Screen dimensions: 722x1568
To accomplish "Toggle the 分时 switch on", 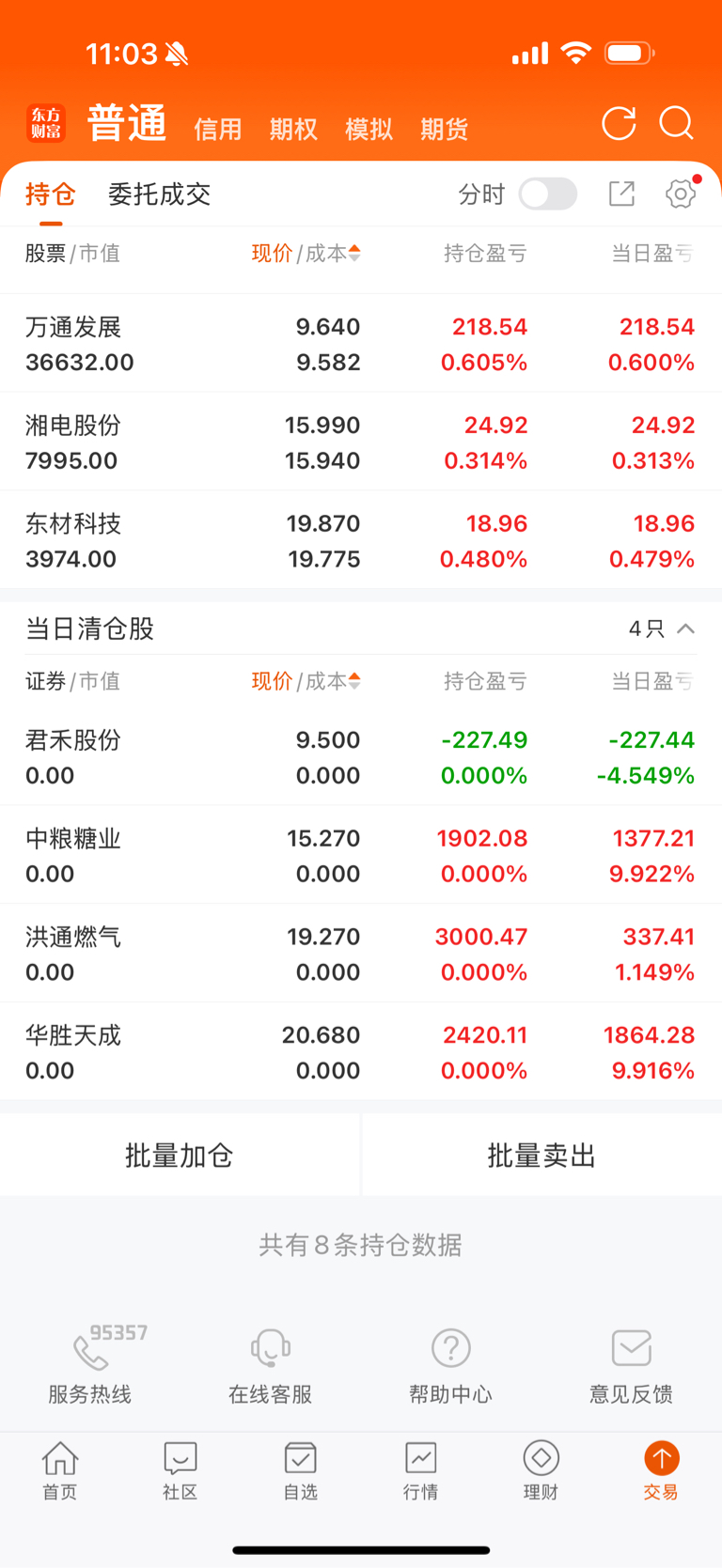I will (548, 194).
